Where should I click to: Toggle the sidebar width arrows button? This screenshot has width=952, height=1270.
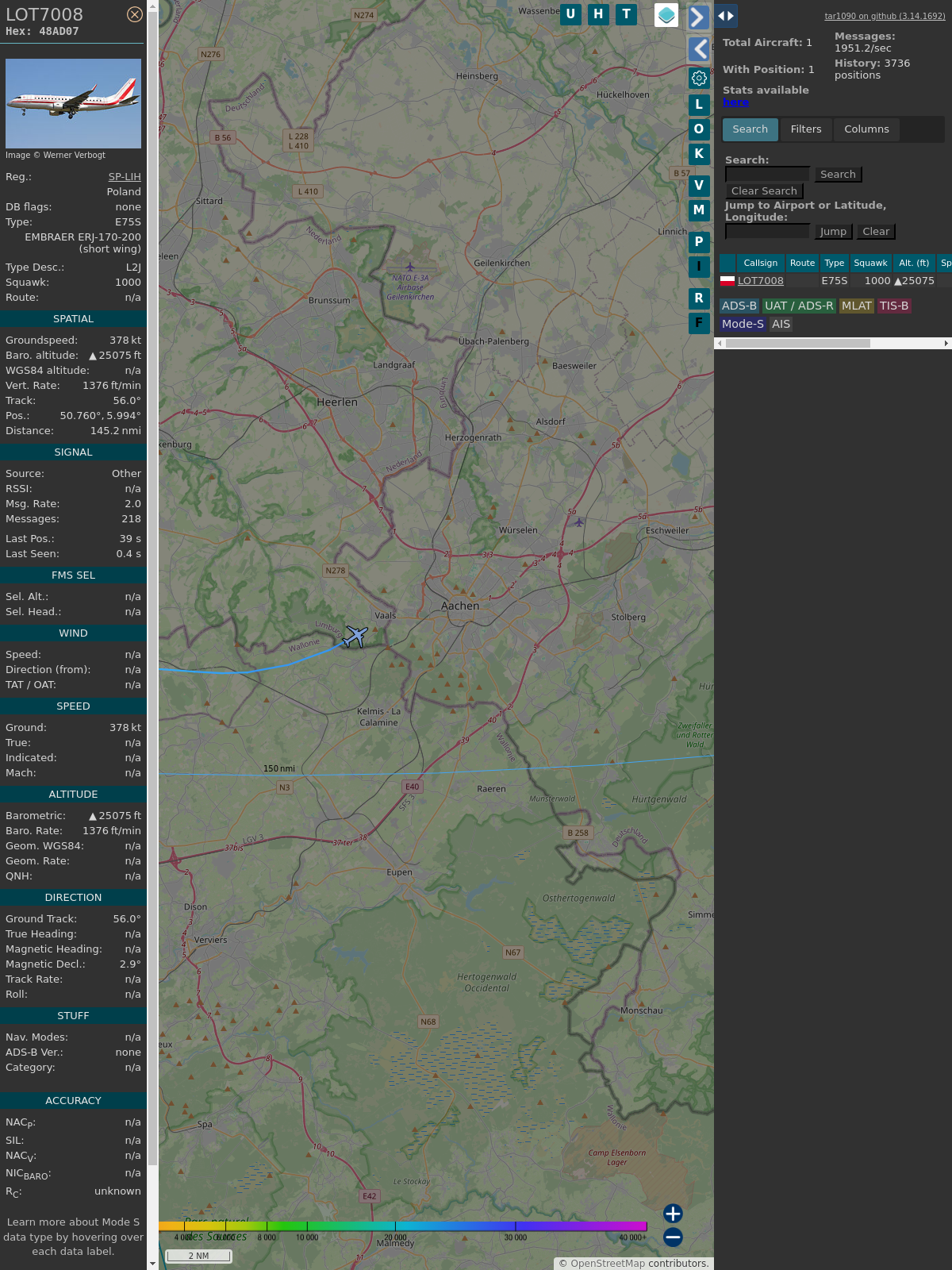pos(725,16)
